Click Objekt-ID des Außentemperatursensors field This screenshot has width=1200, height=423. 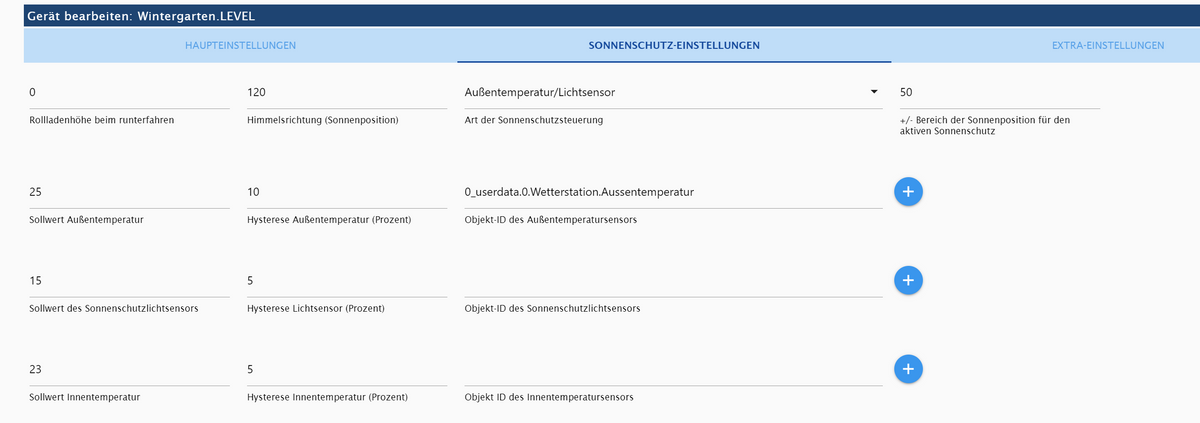672,192
